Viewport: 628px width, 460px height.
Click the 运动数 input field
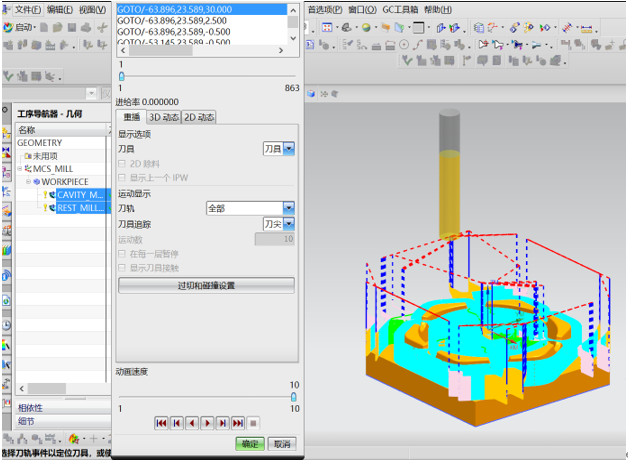point(275,239)
